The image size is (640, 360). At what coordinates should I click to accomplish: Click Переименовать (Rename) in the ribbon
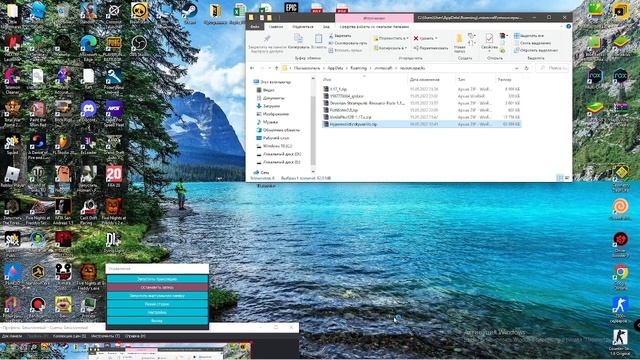430,48
